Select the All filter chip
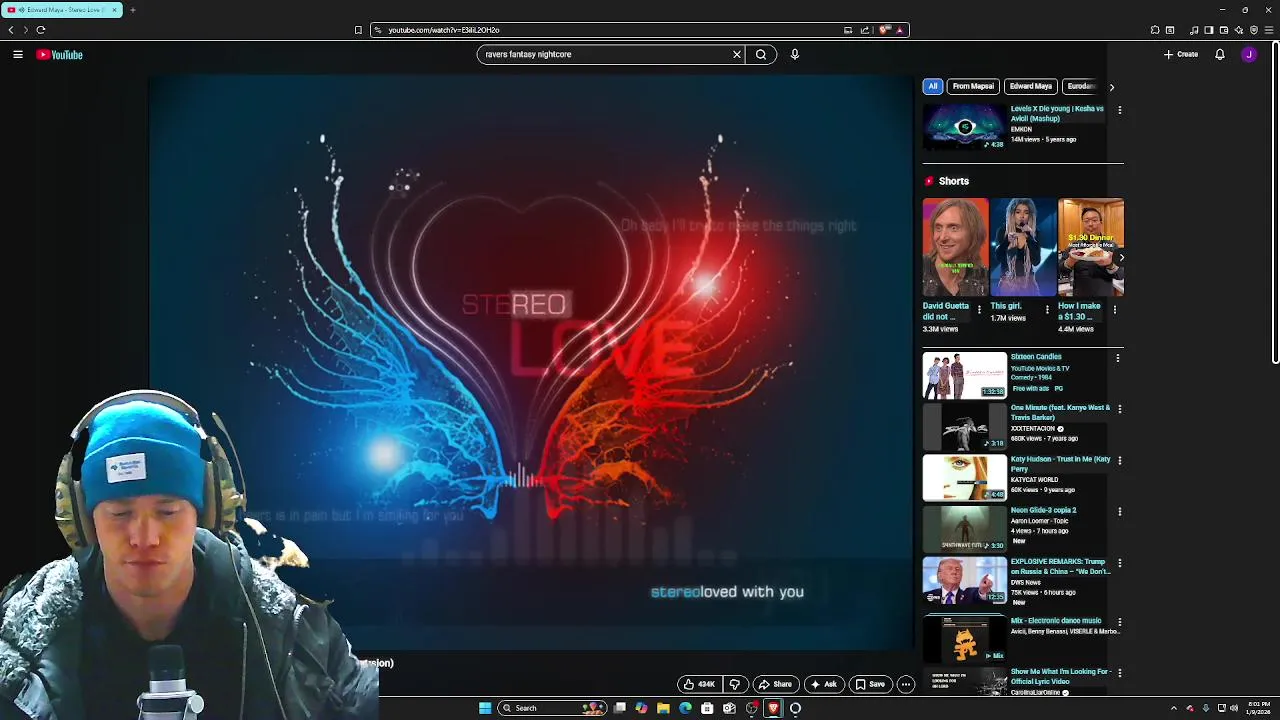Image resolution: width=1280 pixels, height=720 pixels. pos(933,87)
